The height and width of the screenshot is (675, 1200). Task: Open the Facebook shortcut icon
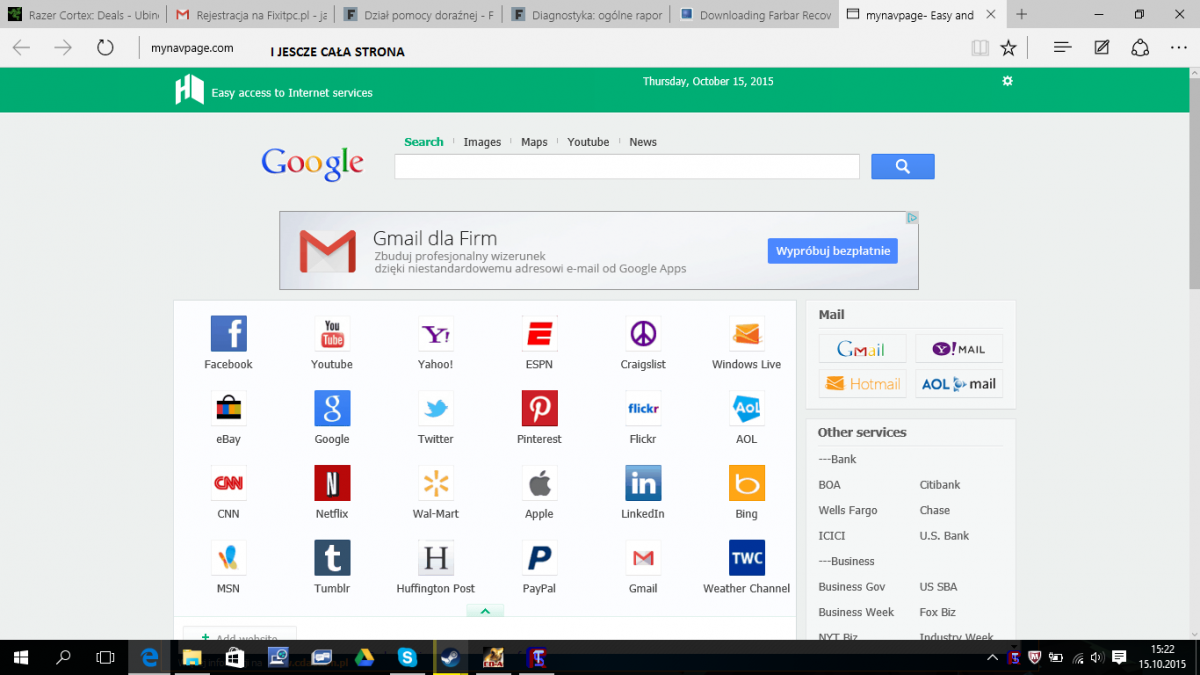[x=228, y=333]
